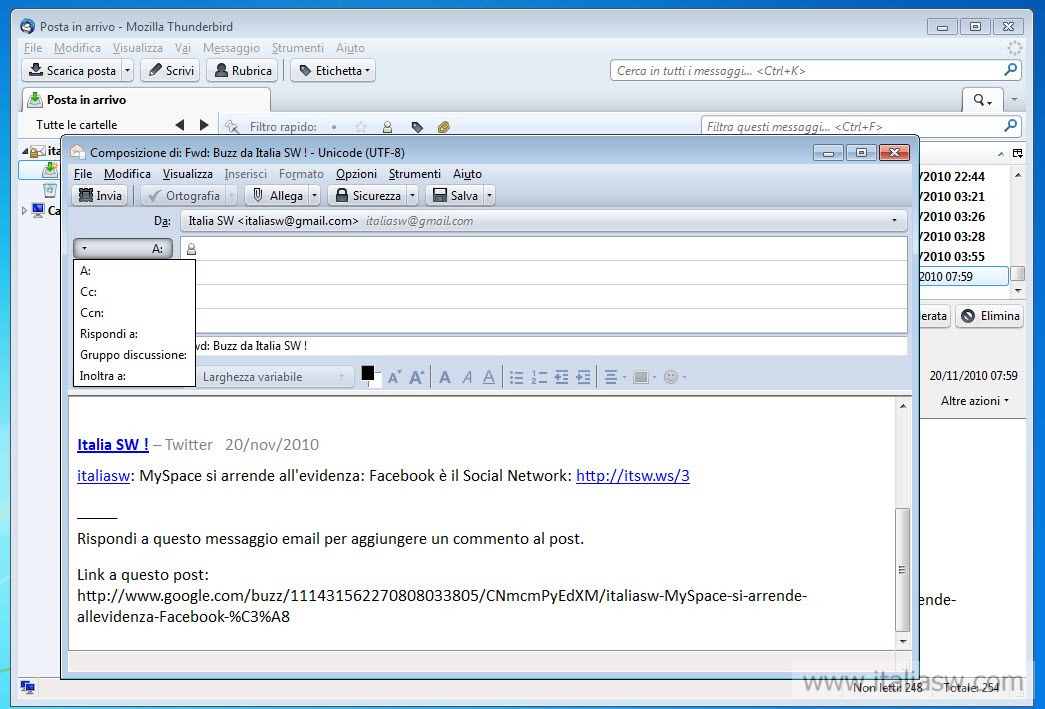Click the outdent text icon
The width and height of the screenshot is (1045, 709).
point(561,377)
